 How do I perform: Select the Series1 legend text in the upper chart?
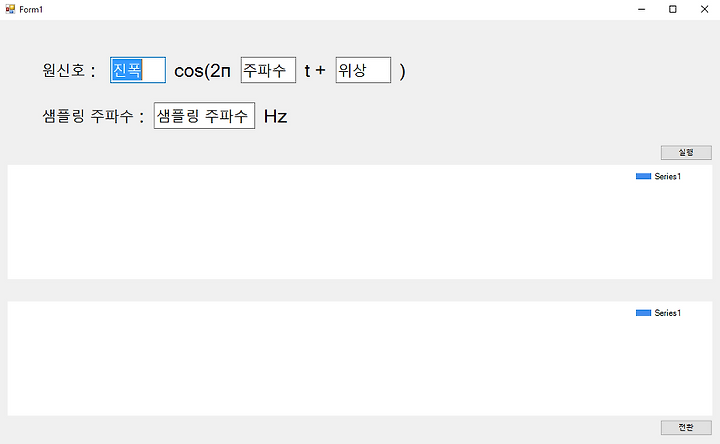point(668,176)
